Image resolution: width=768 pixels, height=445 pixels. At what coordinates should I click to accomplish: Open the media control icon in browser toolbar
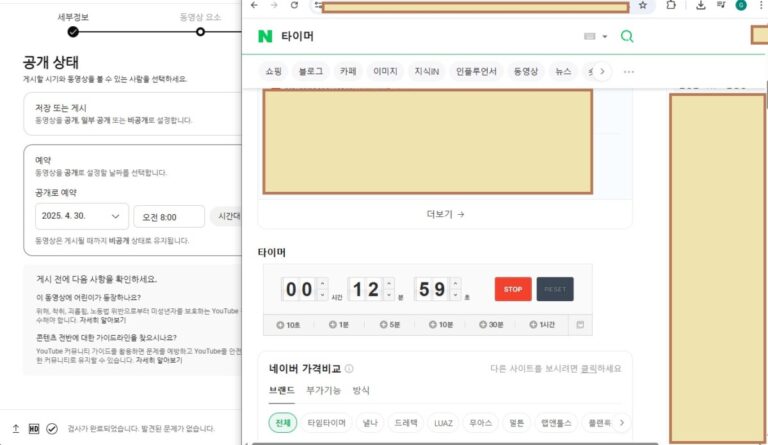pos(721,5)
